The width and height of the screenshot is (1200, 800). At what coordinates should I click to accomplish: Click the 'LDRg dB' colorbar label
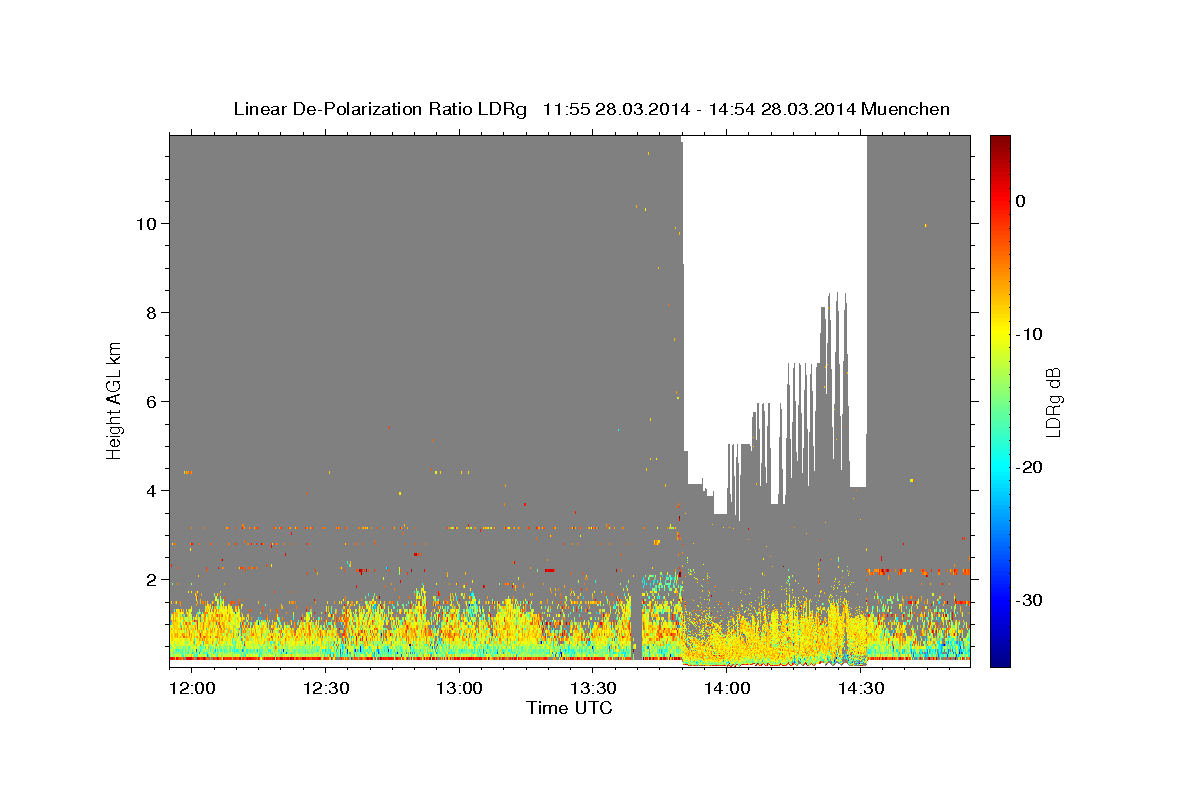click(x=1052, y=402)
